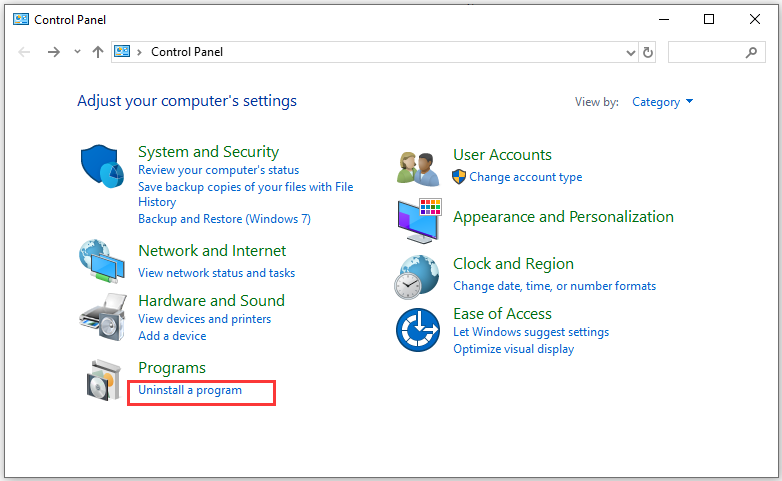Open Appearance and Personalization heading link
The width and height of the screenshot is (782, 481).
pyautogui.click(x=563, y=217)
